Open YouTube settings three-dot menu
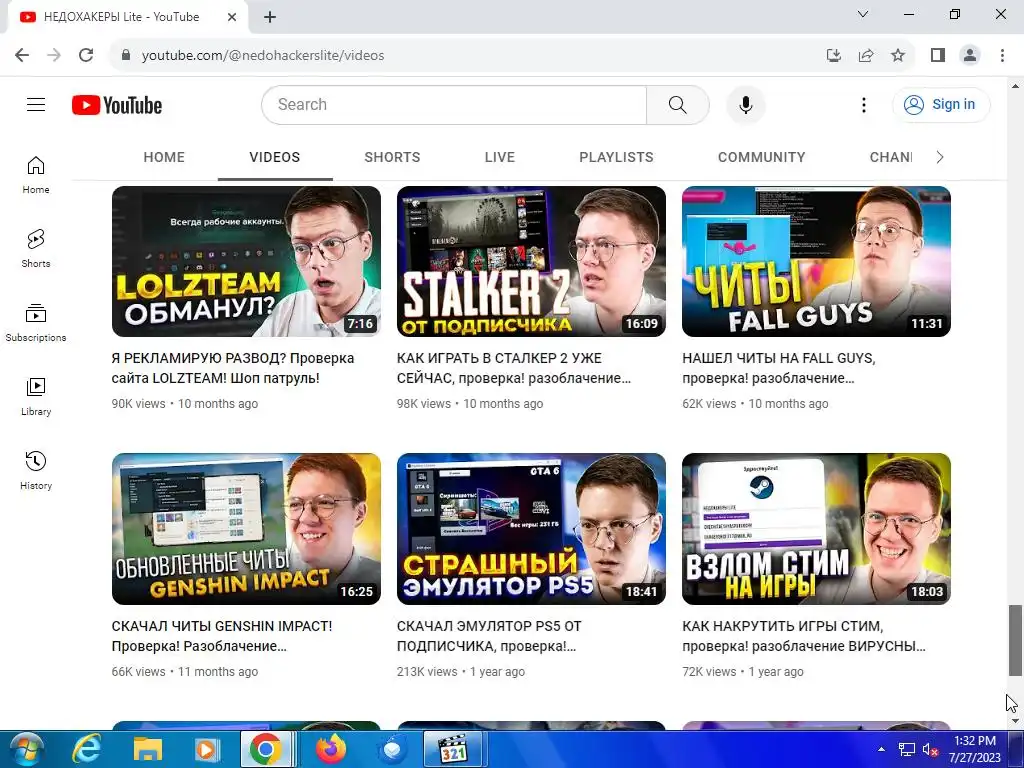This screenshot has height=768, width=1024. (863, 104)
